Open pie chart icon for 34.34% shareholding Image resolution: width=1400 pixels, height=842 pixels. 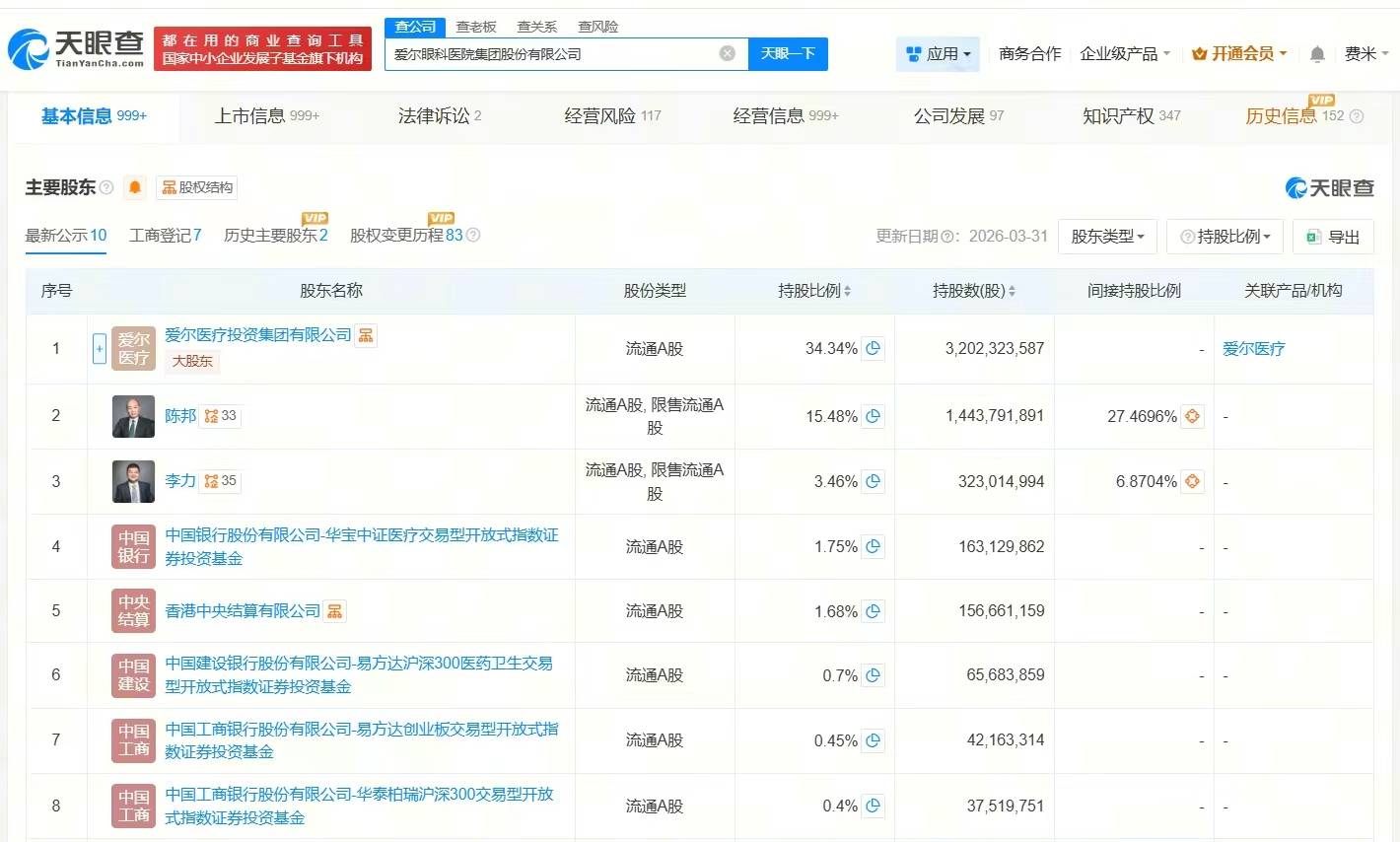coord(873,348)
